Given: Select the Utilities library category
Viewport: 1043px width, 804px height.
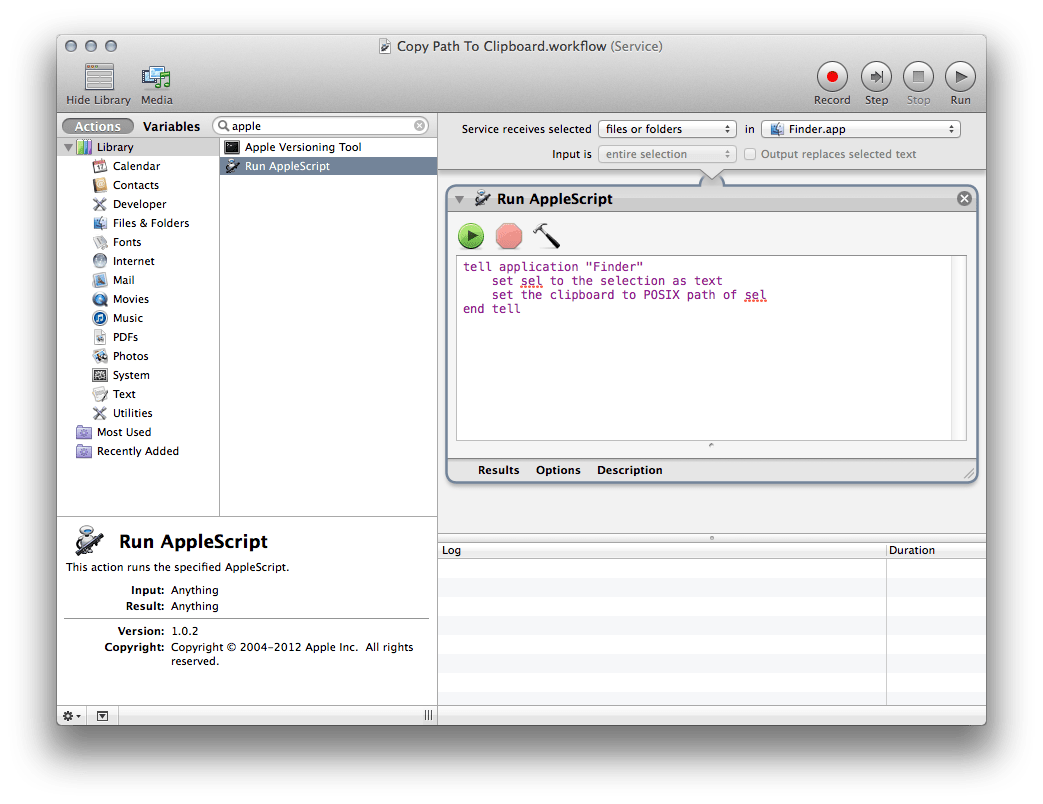Looking at the screenshot, I should [132, 414].
